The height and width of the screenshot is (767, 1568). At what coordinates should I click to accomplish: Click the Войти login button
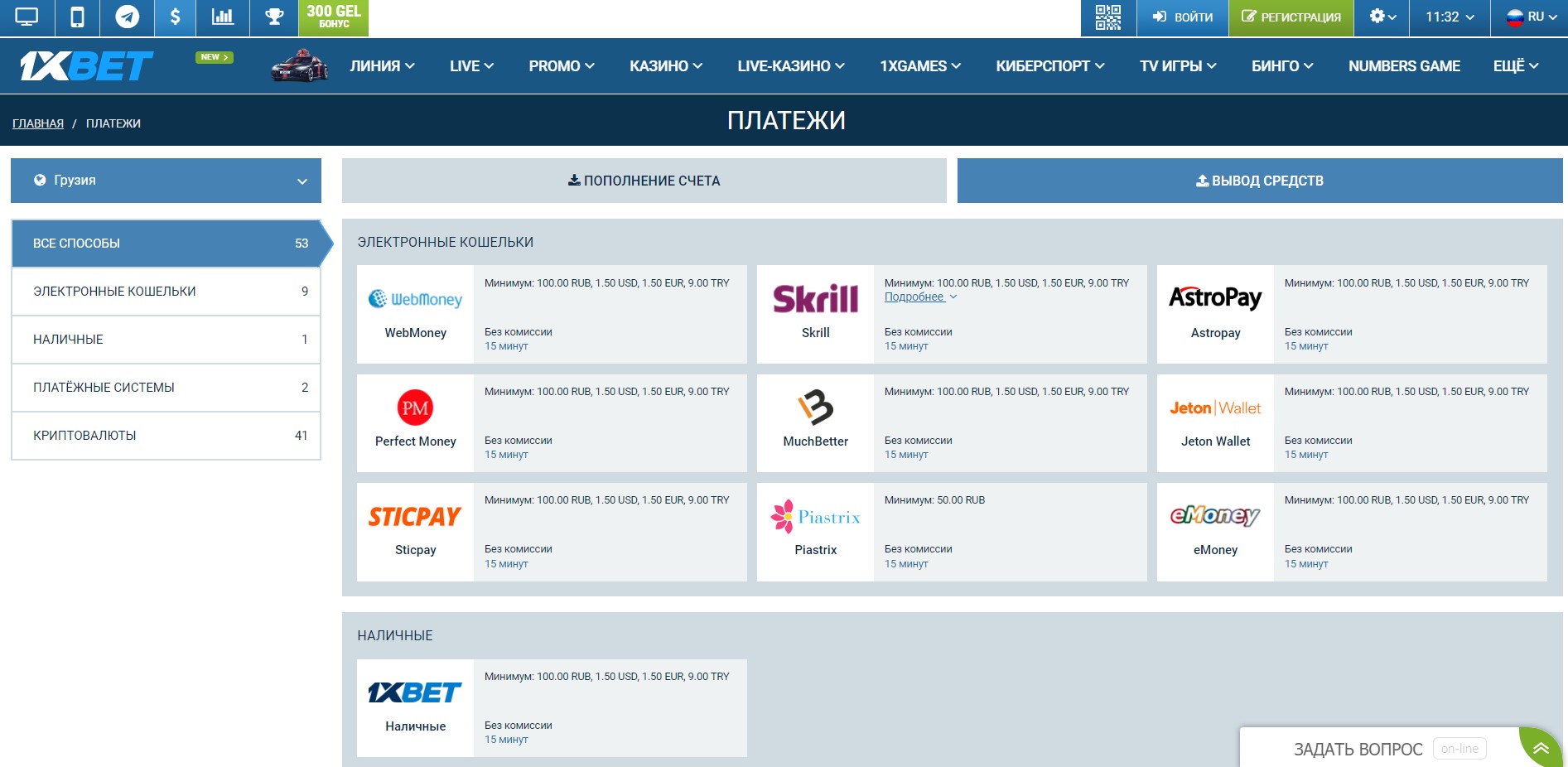coord(1183,17)
